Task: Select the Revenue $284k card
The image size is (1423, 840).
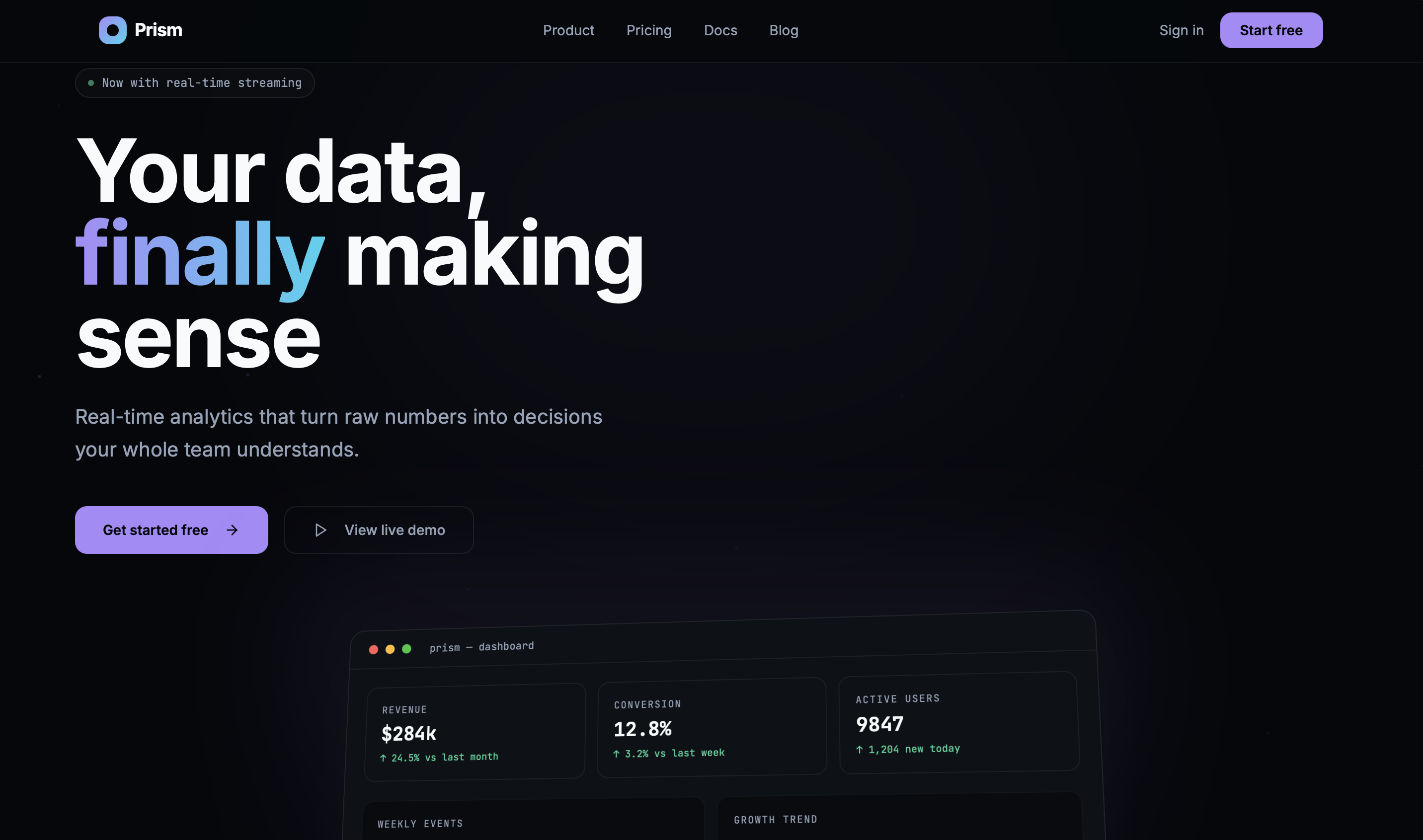Action: click(475, 732)
